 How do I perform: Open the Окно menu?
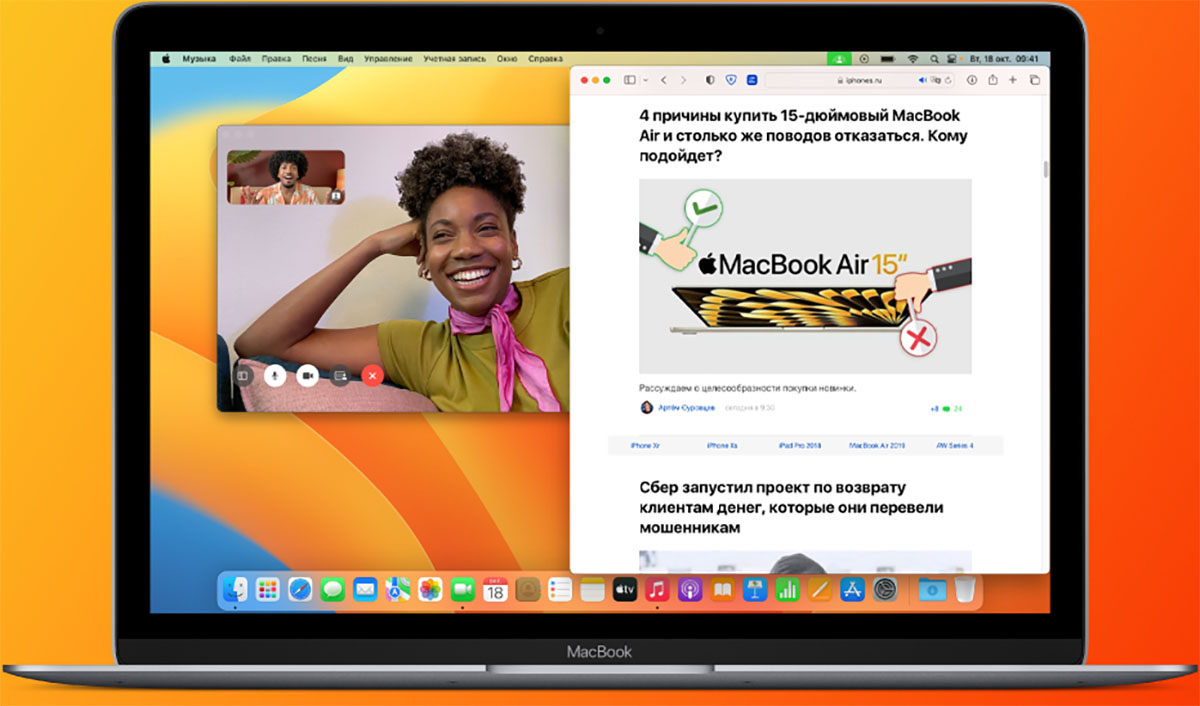(x=507, y=59)
